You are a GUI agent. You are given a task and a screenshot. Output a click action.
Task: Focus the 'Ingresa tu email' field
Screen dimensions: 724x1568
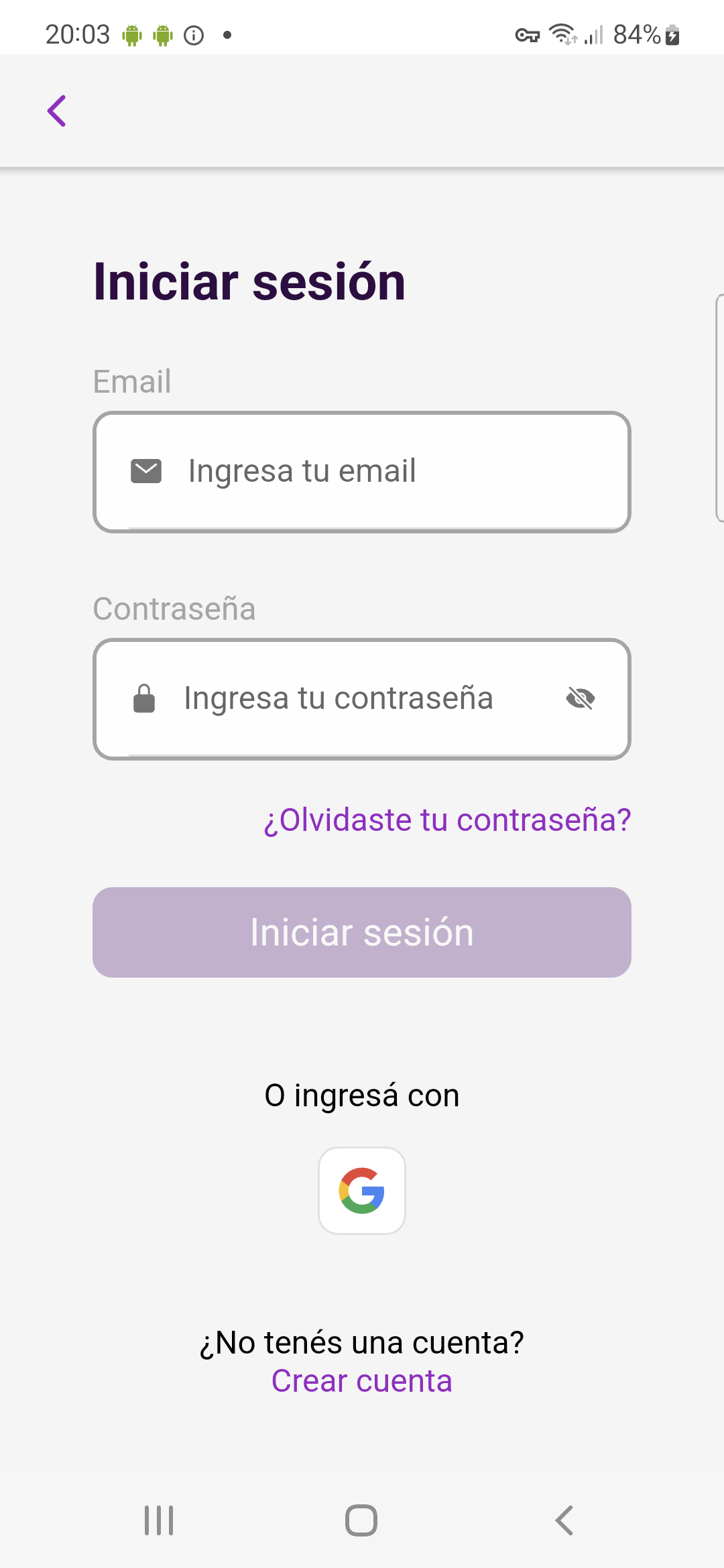[362, 472]
